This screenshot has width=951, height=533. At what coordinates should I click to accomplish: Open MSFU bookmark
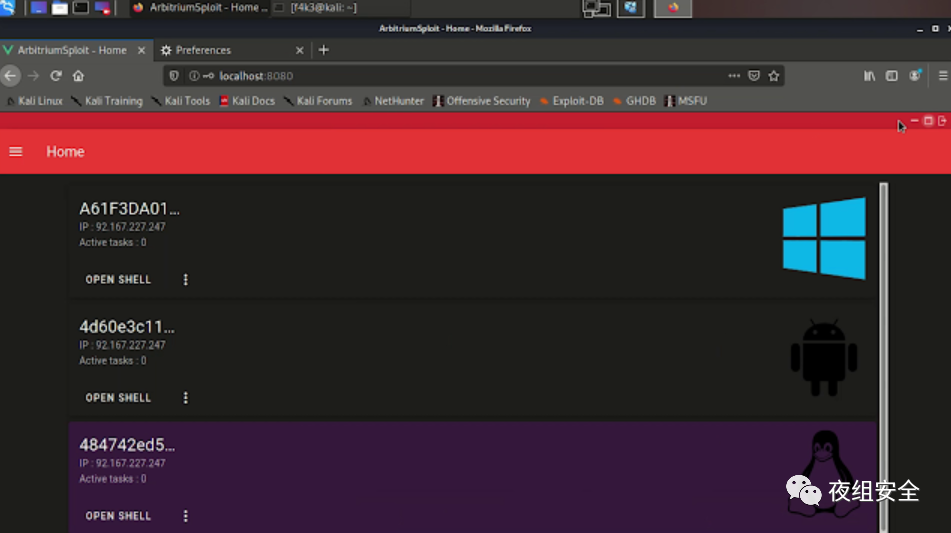(686, 101)
